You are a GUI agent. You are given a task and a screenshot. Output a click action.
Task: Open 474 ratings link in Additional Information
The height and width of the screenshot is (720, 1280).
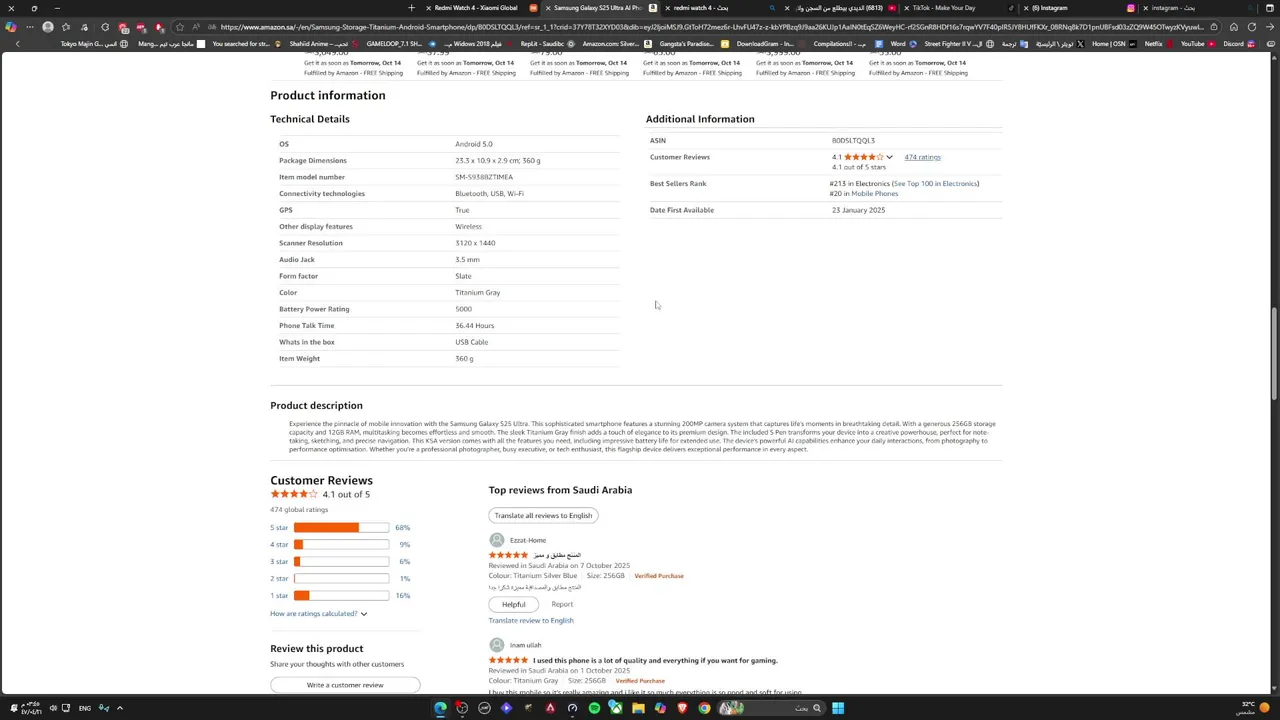coord(922,157)
